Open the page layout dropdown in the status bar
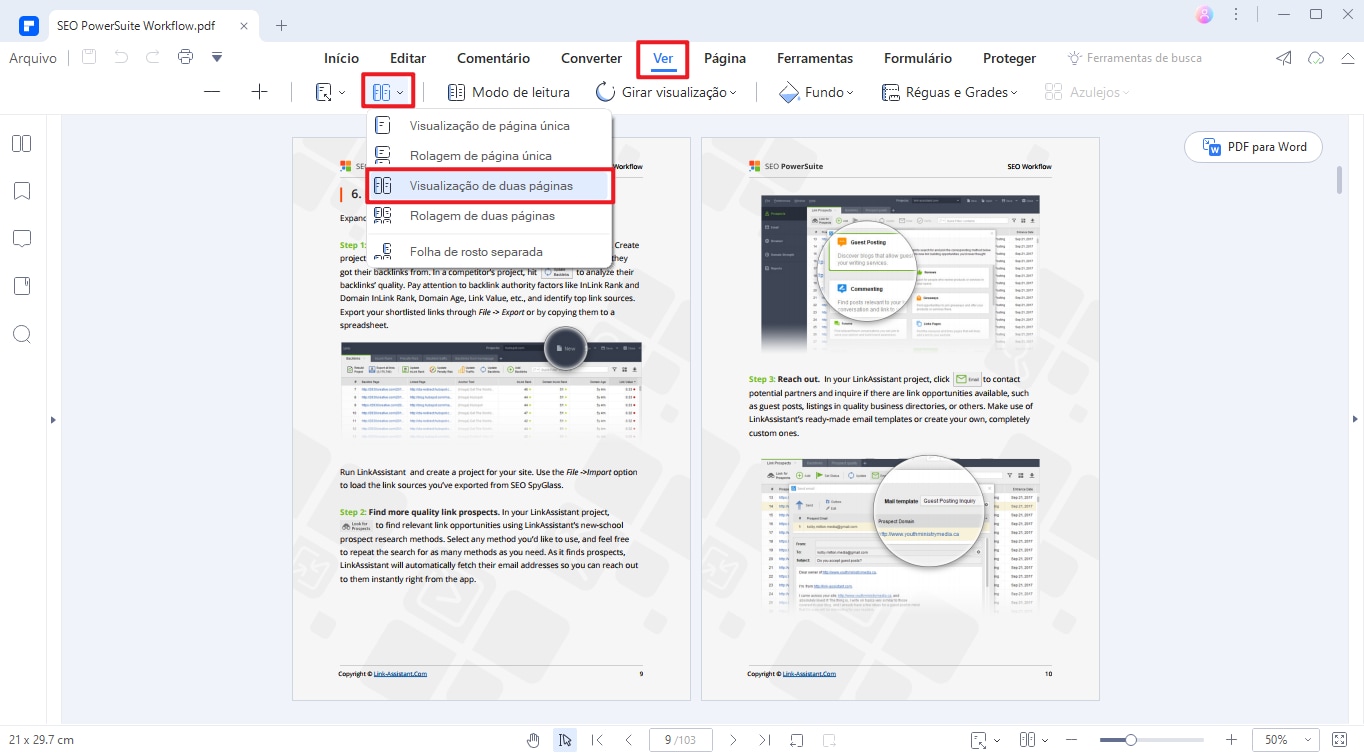Image resolution: width=1364 pixels, height=754 pixels. [x=1033, y=740]
